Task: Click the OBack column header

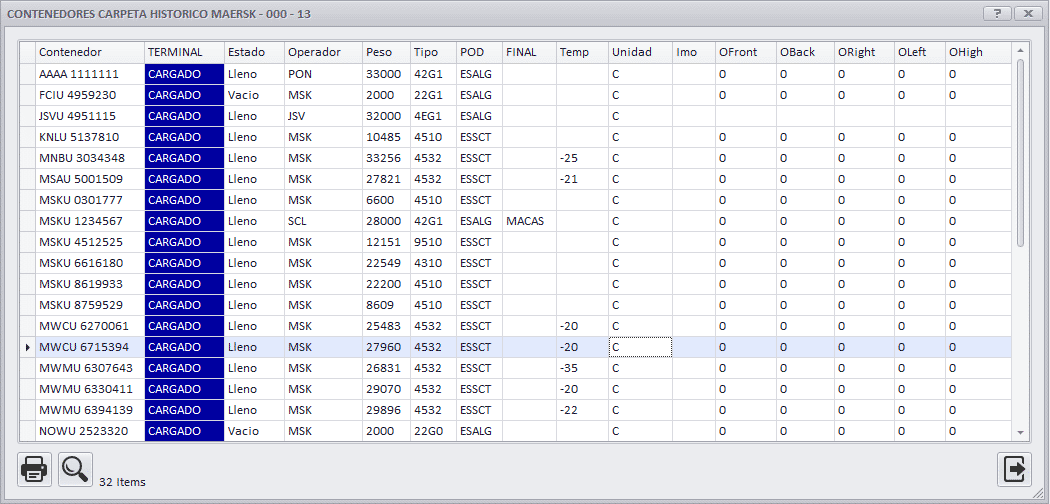Action: (805, 52)
